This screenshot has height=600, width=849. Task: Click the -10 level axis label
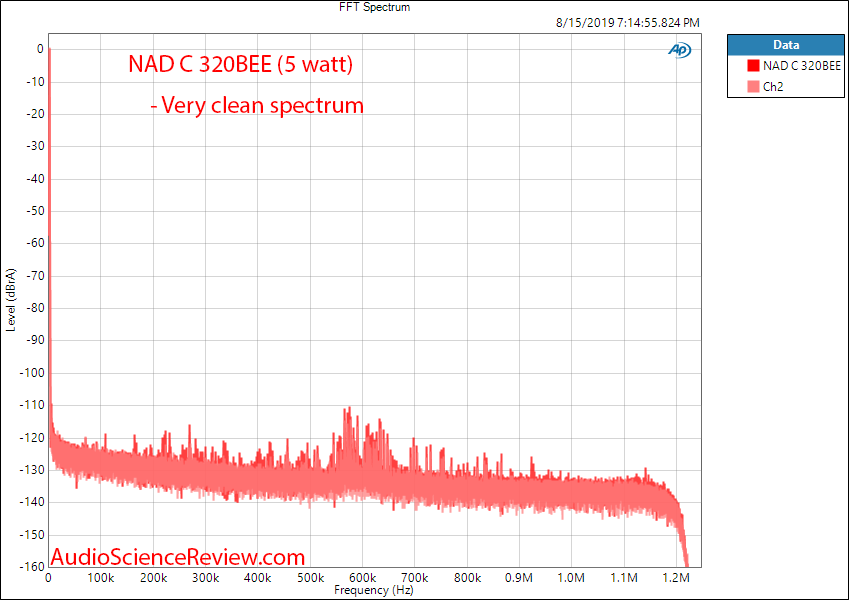click(35, 82)
